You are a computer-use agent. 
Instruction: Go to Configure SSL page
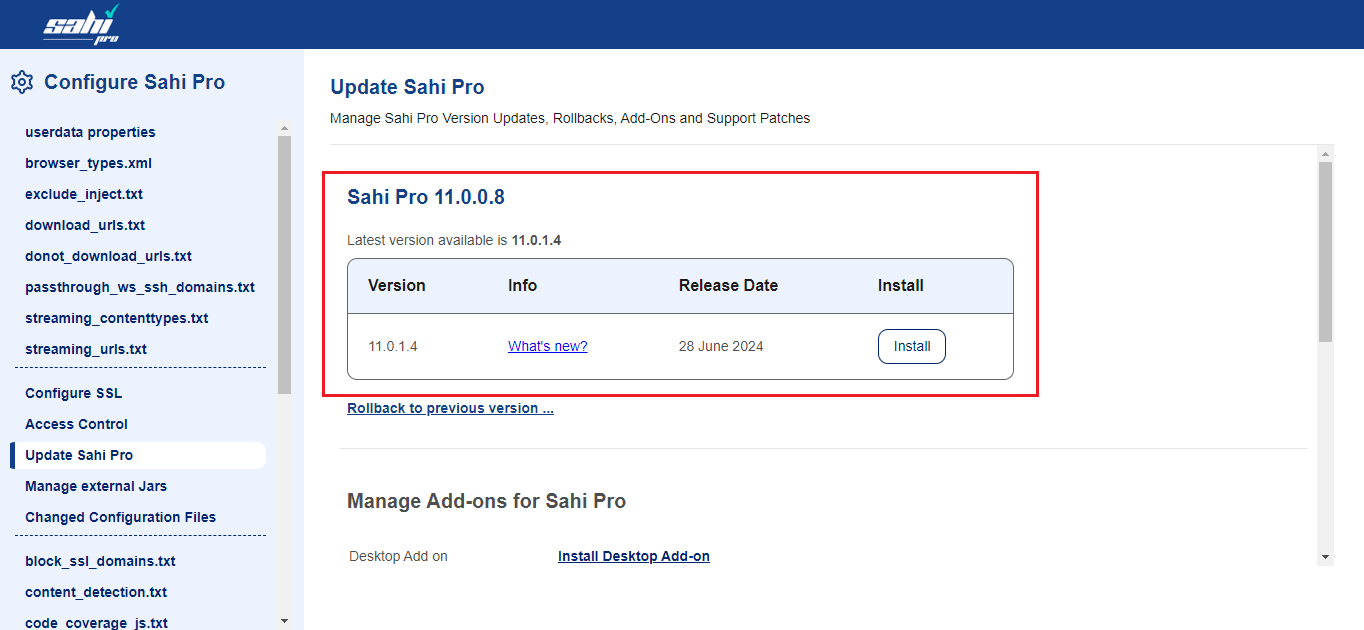click(x=73, y=393)
